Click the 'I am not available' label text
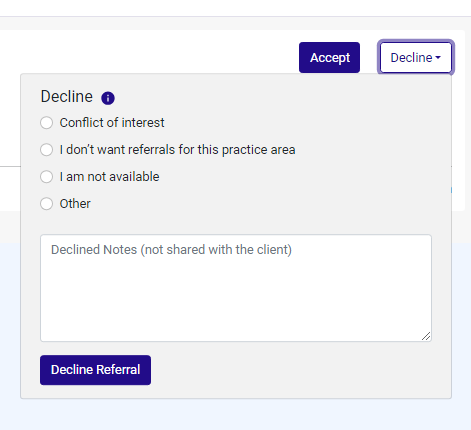Image resolution: width=471 pixels, height=430 pixels. point(109,177)
